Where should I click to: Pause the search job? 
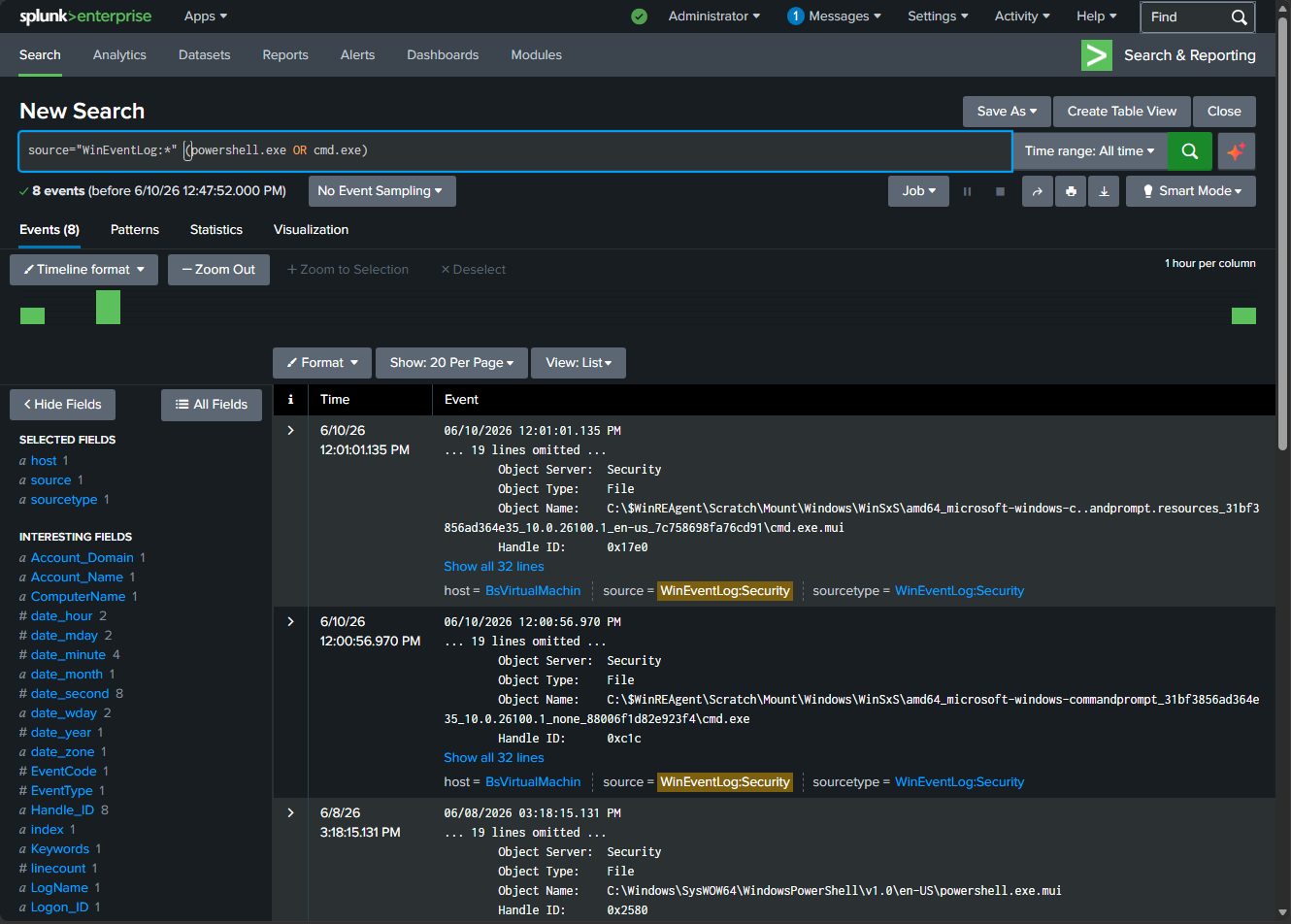(x=967, y=191)
